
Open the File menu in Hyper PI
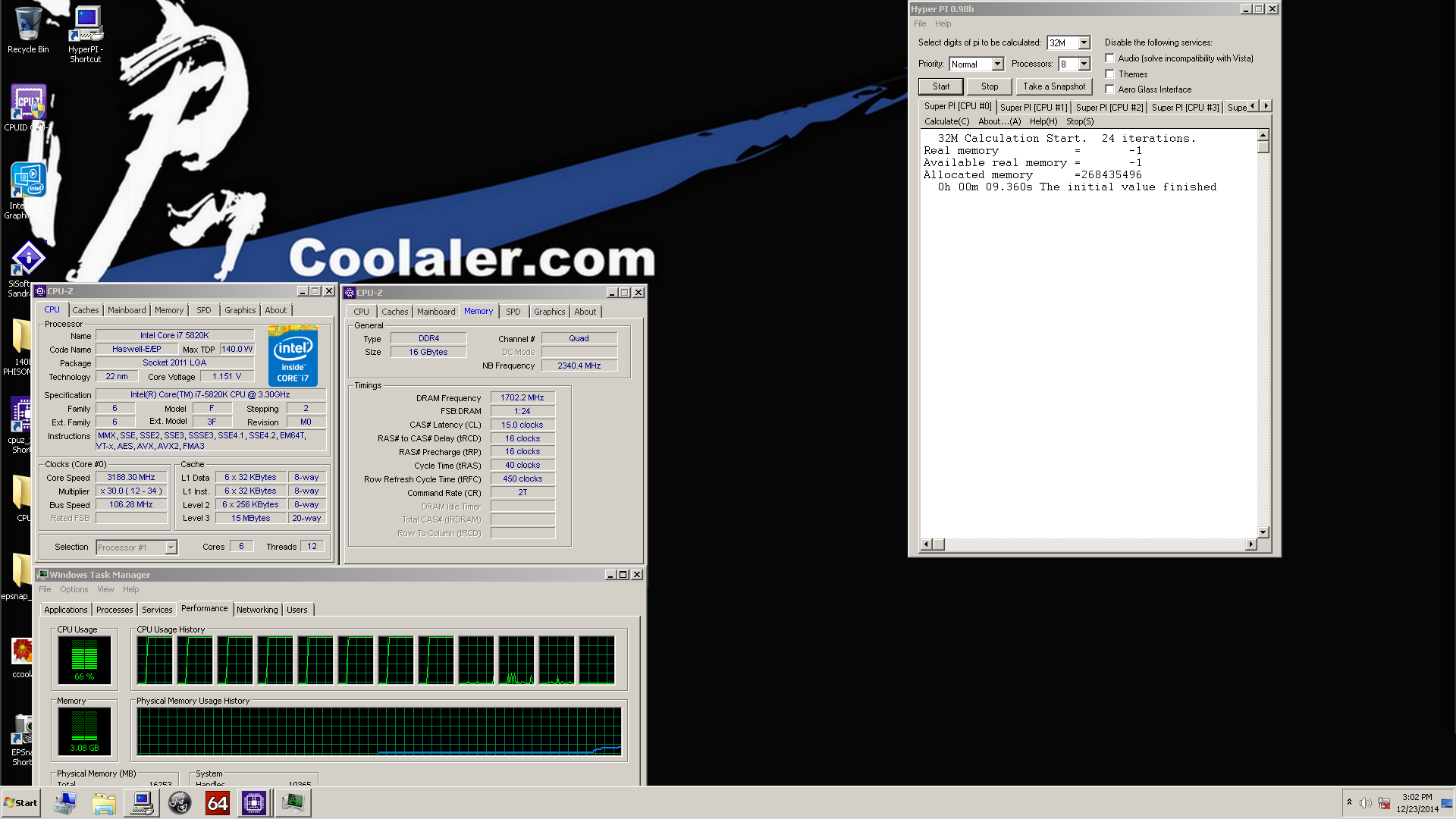(920, 24)
